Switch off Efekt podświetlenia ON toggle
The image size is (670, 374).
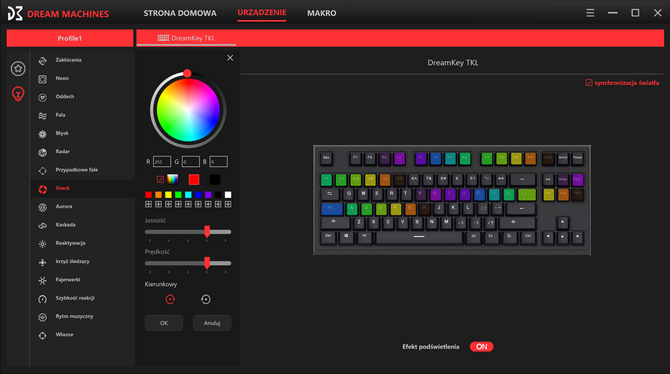[482, 347]
